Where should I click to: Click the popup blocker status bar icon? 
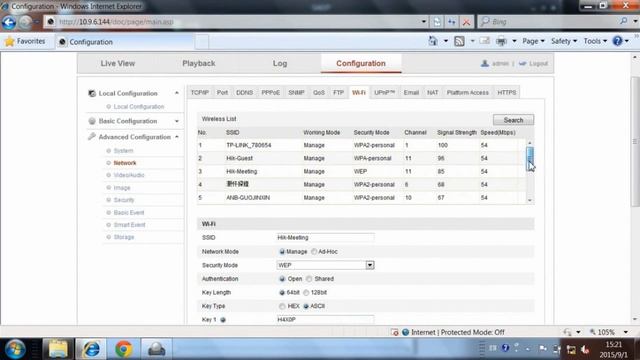pyautogui.click(x=394, y=332)
